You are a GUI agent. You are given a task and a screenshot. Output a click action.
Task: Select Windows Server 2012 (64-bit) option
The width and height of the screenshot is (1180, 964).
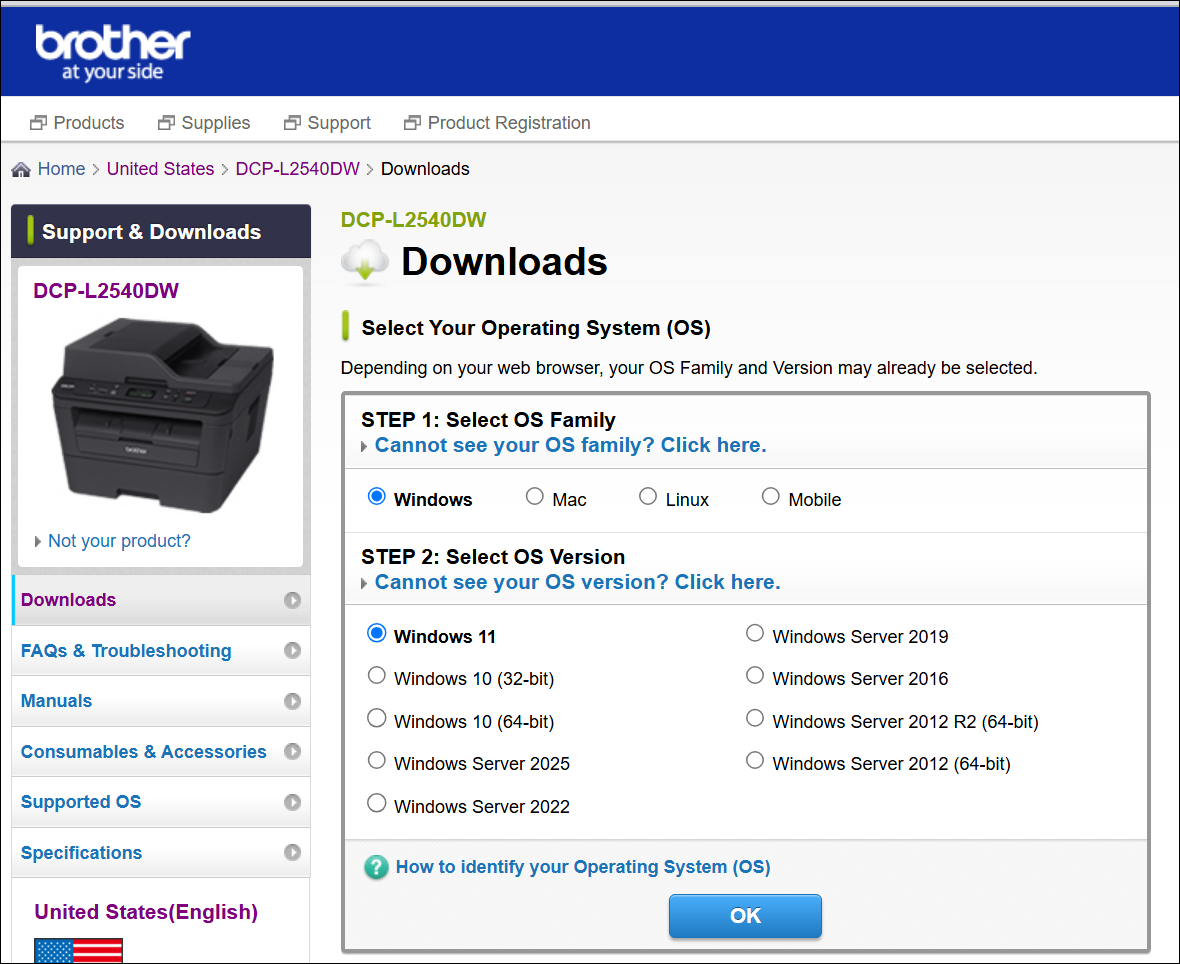pyautogui.click(x=755, y=761)
